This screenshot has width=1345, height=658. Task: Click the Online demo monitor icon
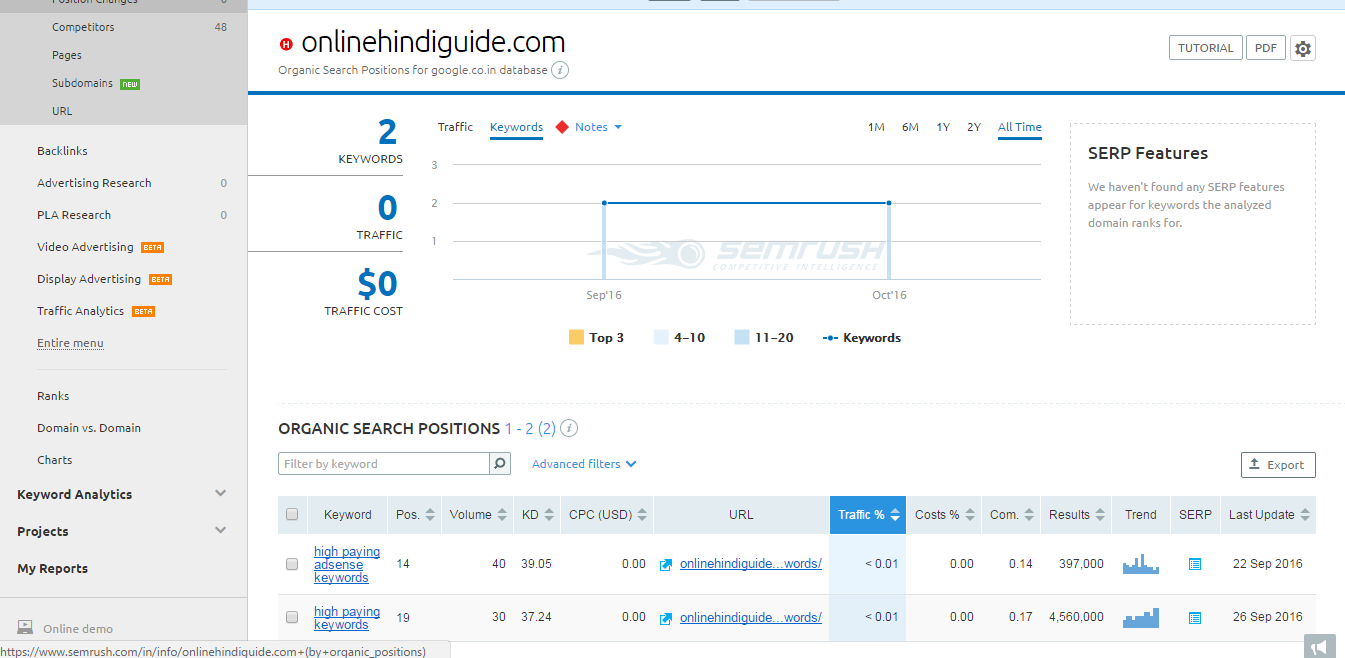[x=25, y=628]
